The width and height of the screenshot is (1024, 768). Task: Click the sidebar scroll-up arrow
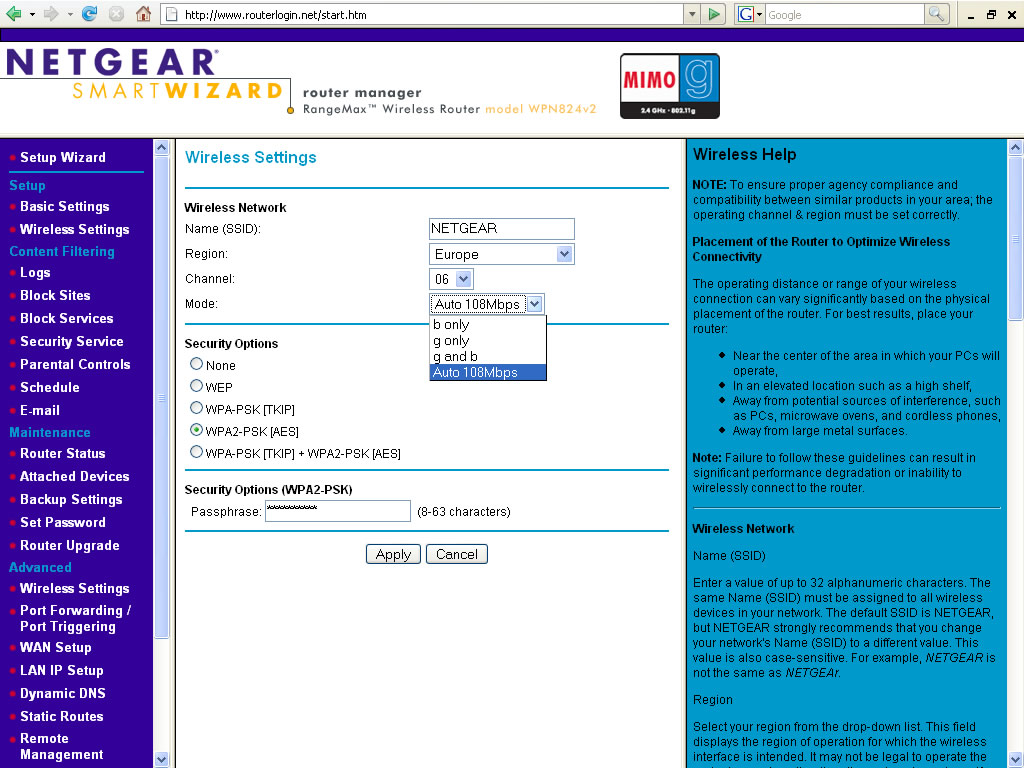point(161,148)
